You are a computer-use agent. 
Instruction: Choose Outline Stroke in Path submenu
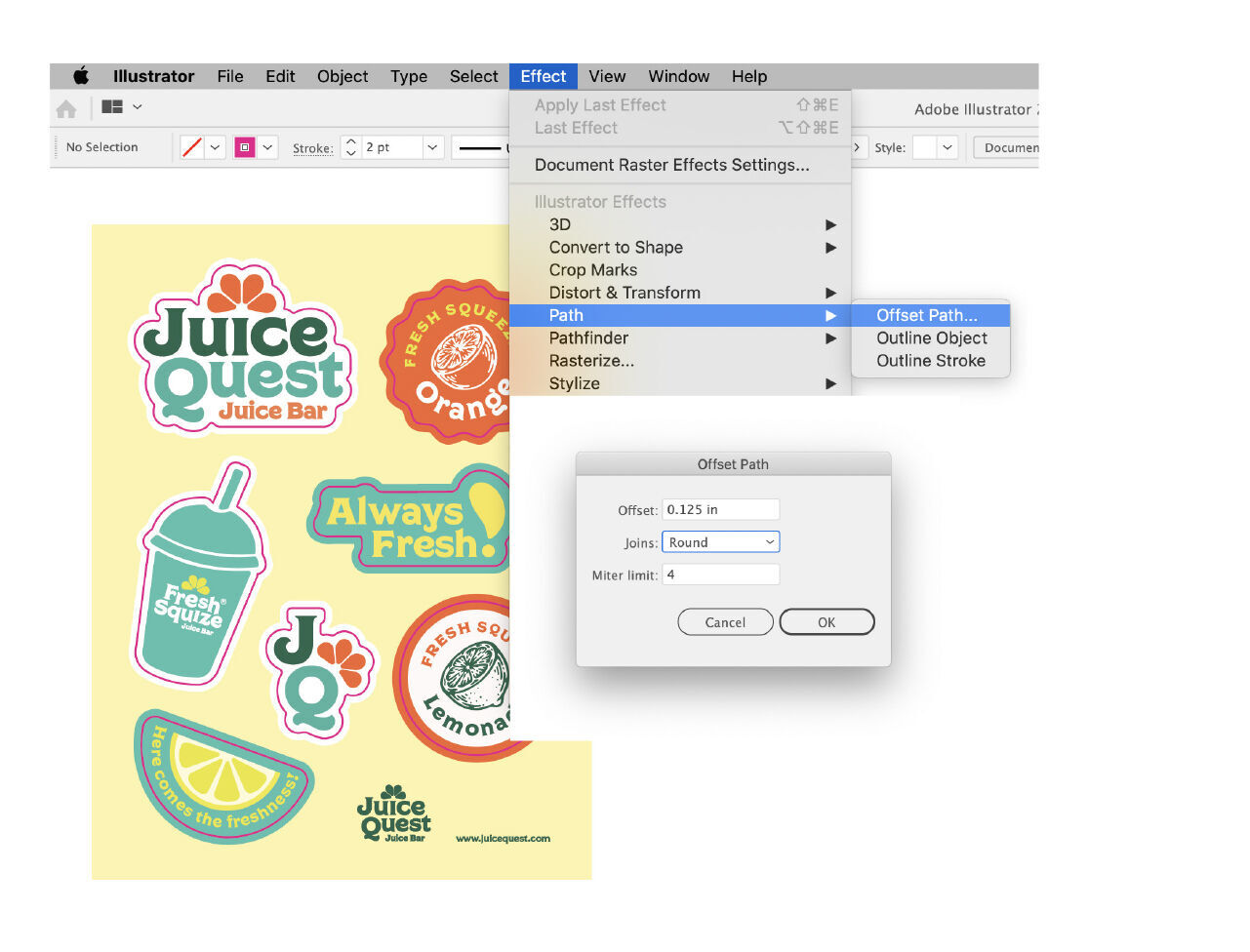pyautogui.click(x=930, y=361)
